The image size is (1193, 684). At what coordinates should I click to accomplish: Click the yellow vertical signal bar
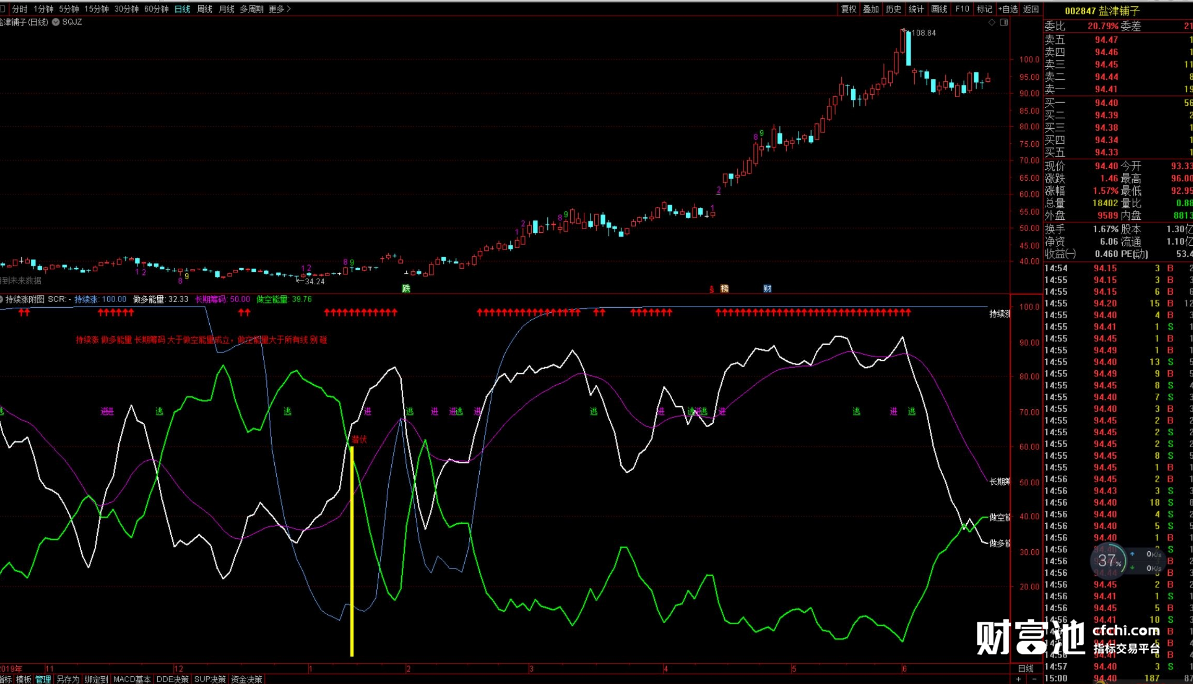point(352,551)
